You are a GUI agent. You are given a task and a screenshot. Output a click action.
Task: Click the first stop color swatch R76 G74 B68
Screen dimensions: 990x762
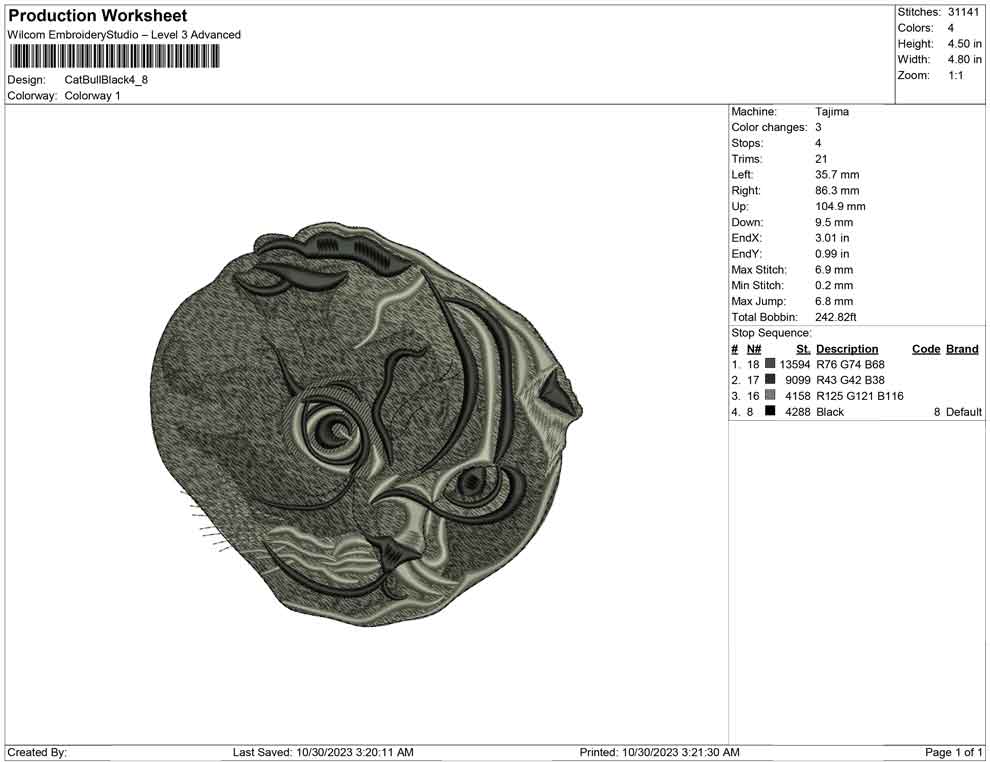(x=770, y=365)
